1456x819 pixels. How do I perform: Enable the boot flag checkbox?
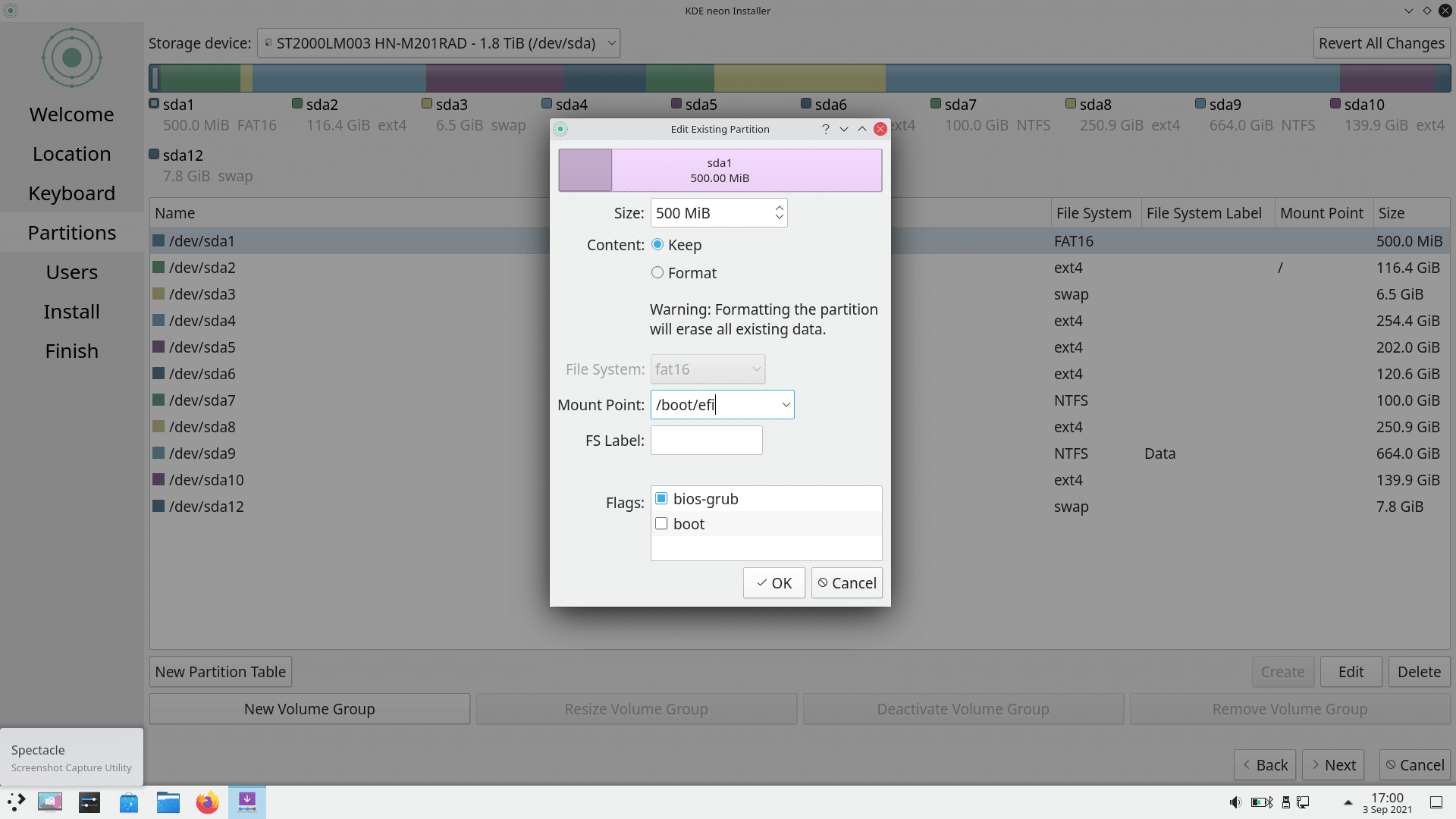pyautogui.click(x=661, y=524)
